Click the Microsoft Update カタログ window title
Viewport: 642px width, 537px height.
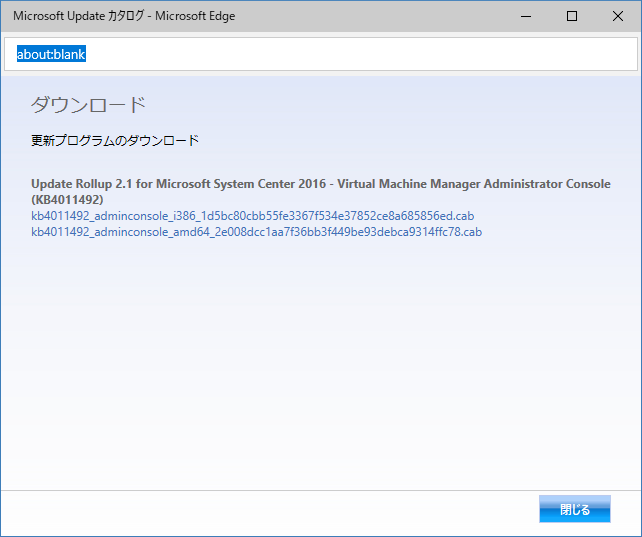coord(124,16)
